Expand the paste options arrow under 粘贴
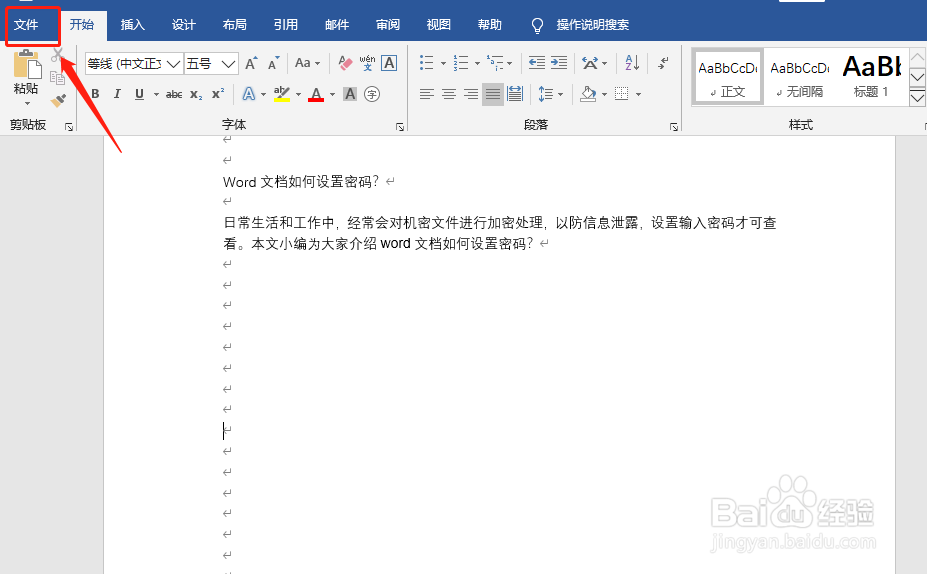This screenshot has height=574, width=927. pos(27,104)
